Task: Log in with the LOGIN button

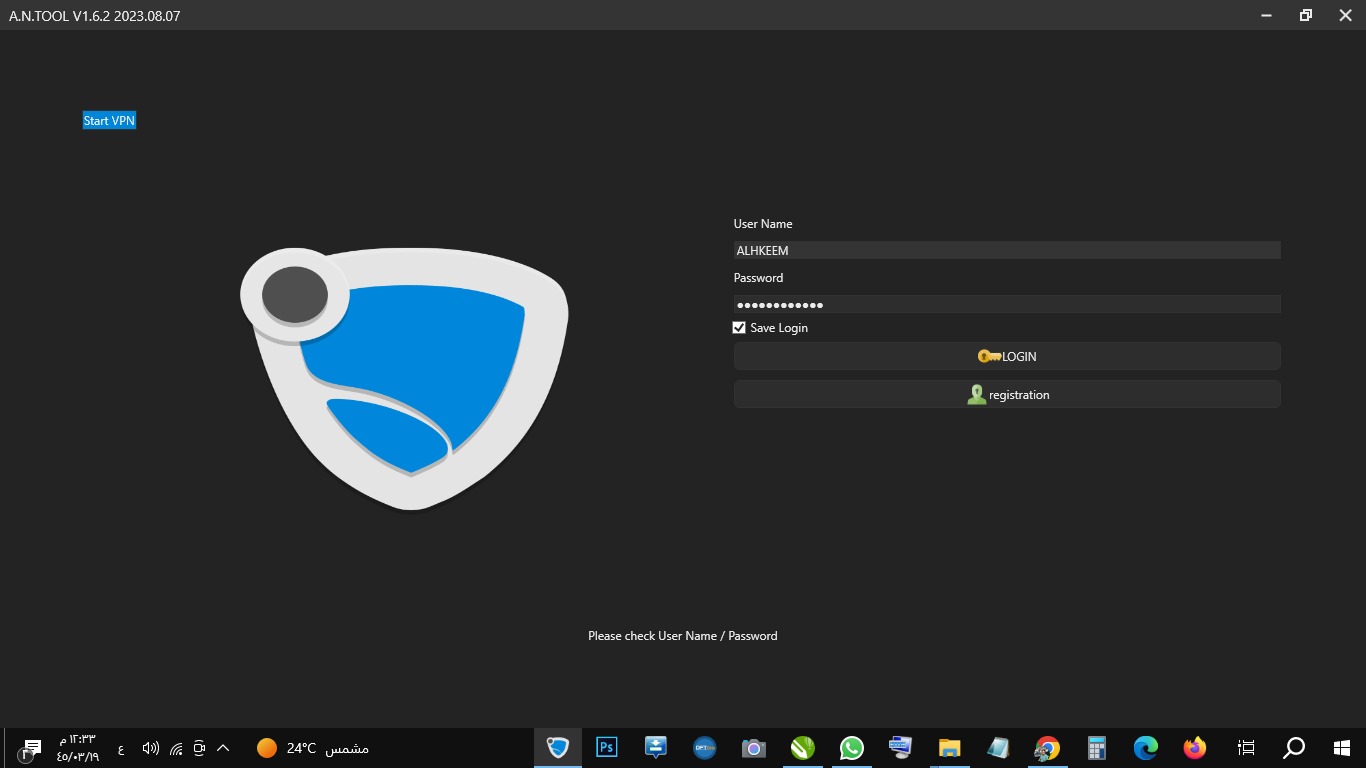Action: pos(1007,356)
